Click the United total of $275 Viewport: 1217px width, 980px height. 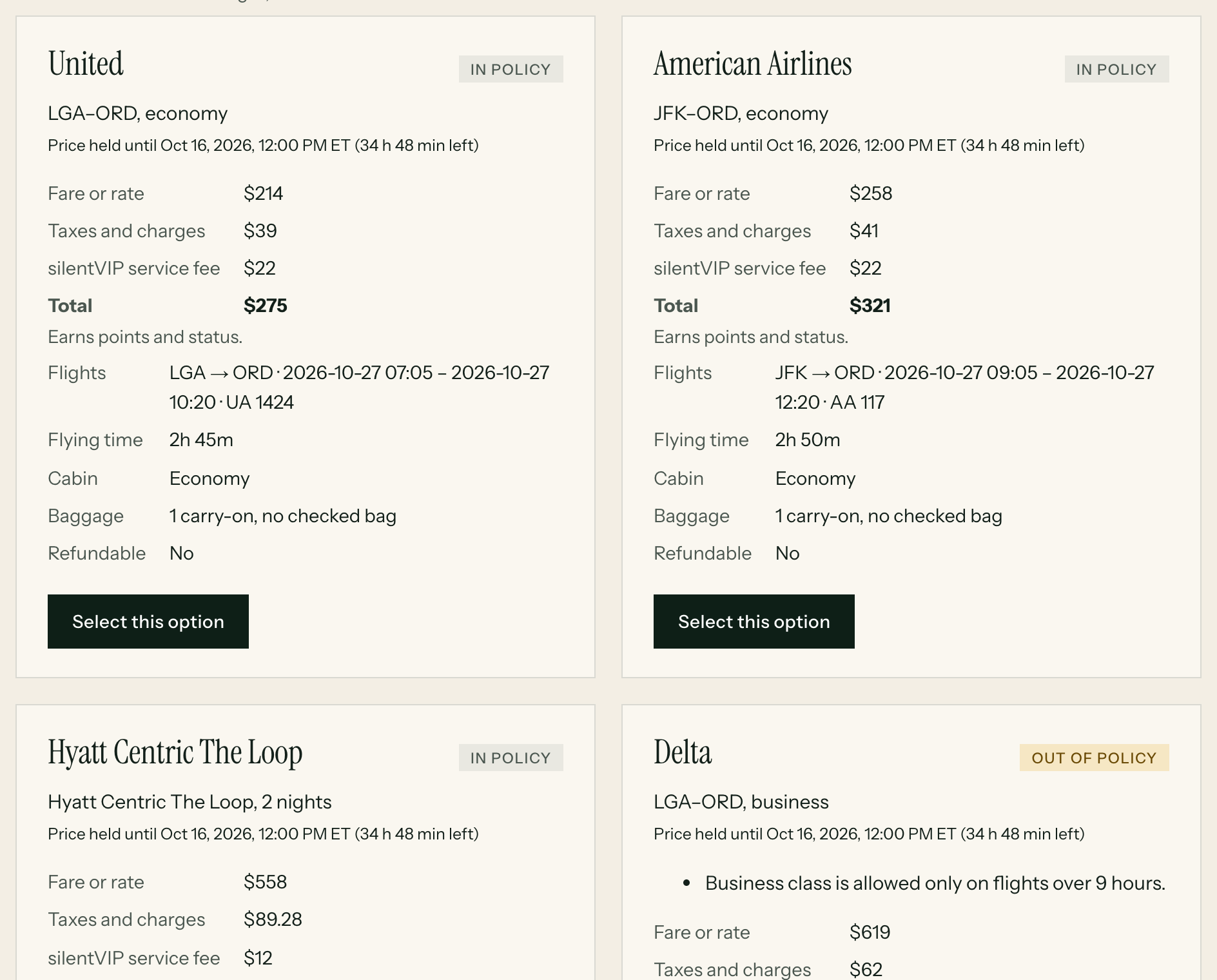pyautogui.click(x=266, y=306)
